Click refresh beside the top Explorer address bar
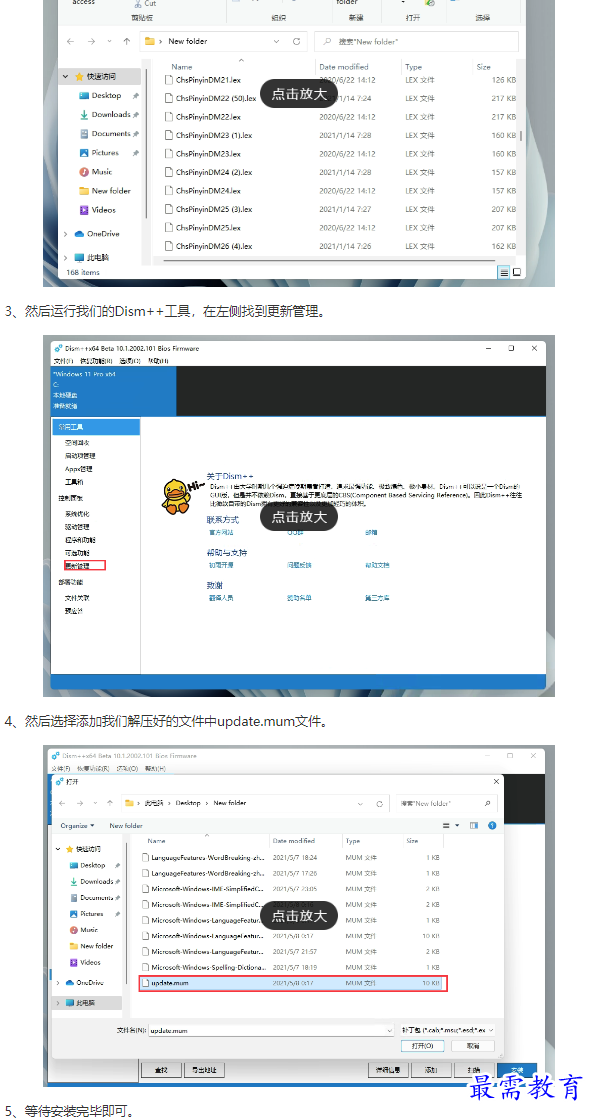 296,41
